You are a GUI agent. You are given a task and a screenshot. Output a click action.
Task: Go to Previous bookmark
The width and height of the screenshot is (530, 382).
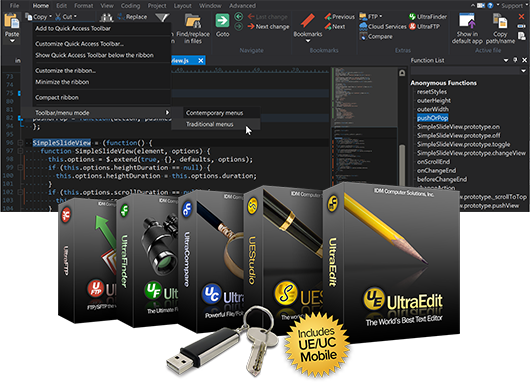pyautogui.click(x=339, y=17)
